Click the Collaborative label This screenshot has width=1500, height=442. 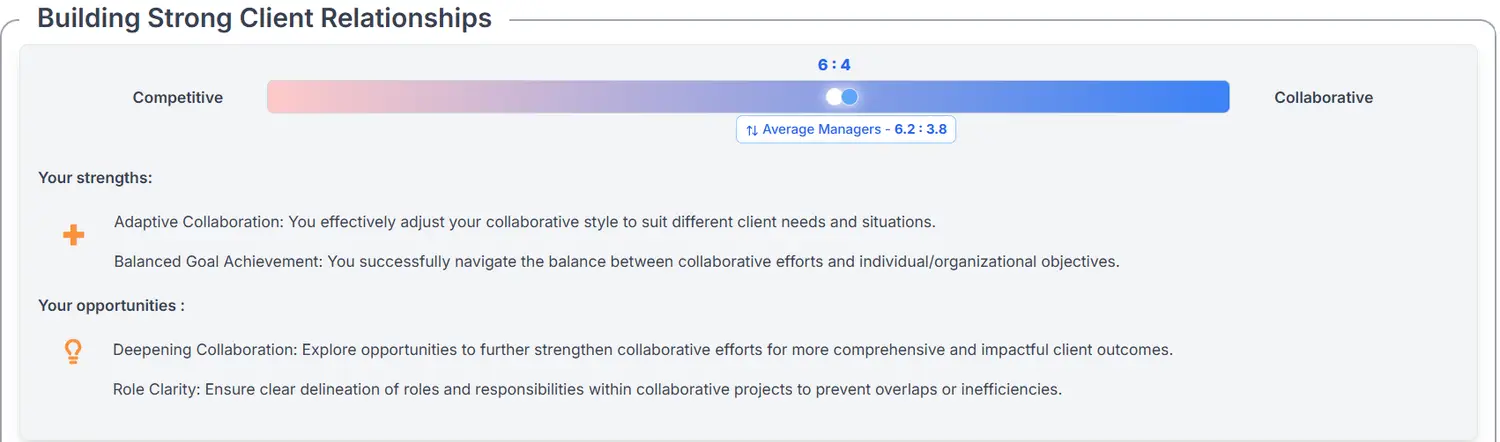click(1323, 97)
